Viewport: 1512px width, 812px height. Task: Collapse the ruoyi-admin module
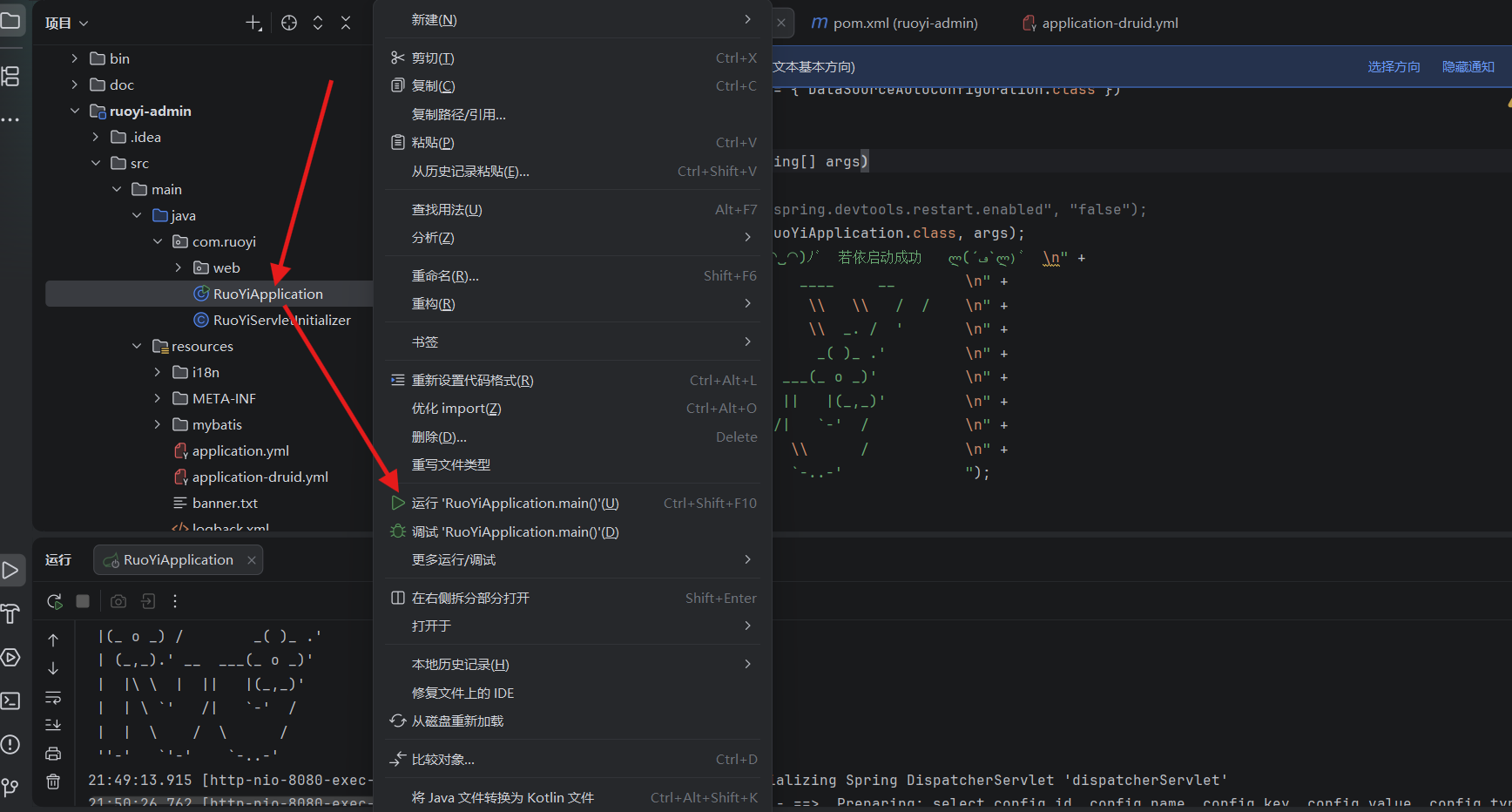(x=74, y=111)
